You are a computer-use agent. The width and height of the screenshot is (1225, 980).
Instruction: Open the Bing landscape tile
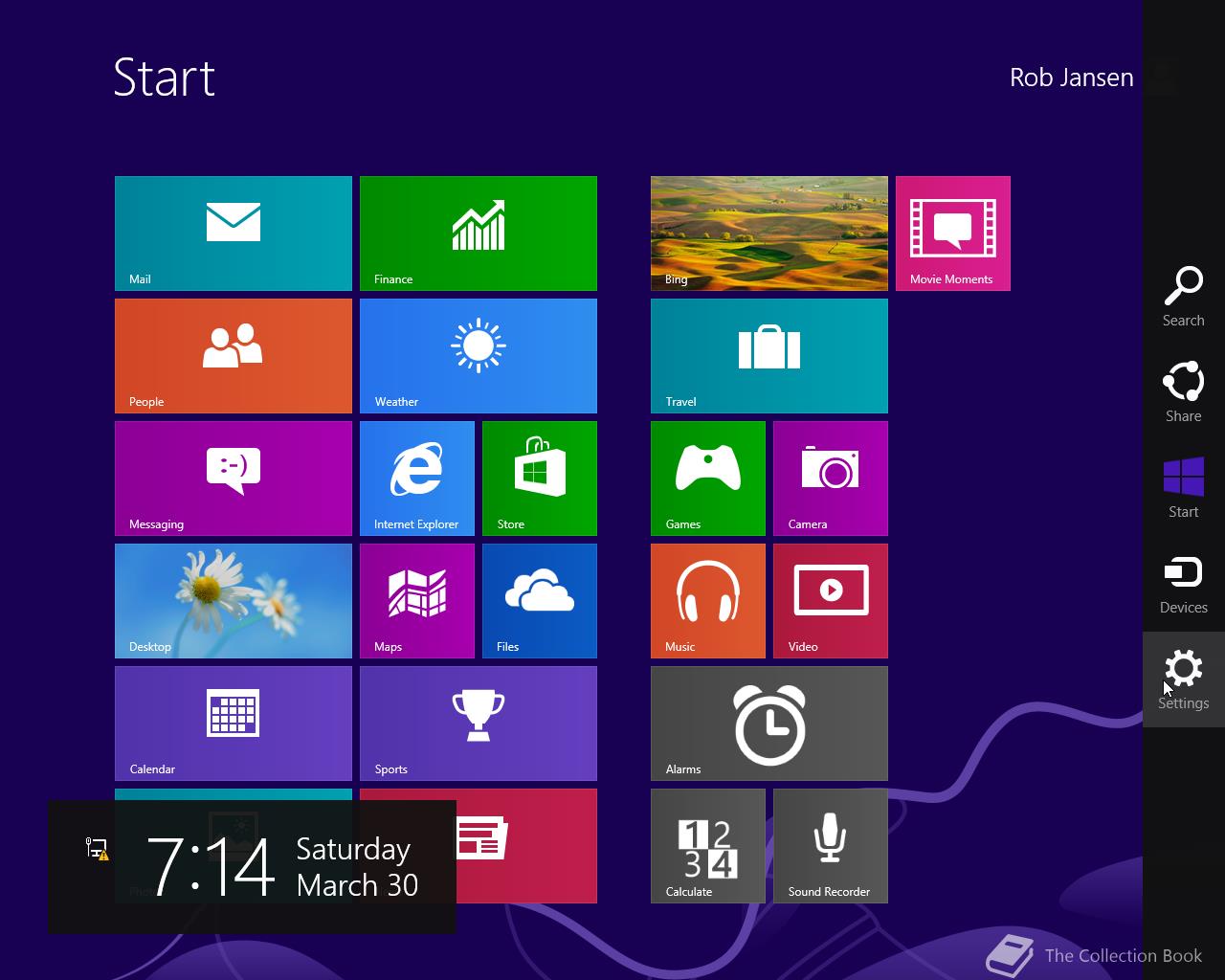coord(769,234)
